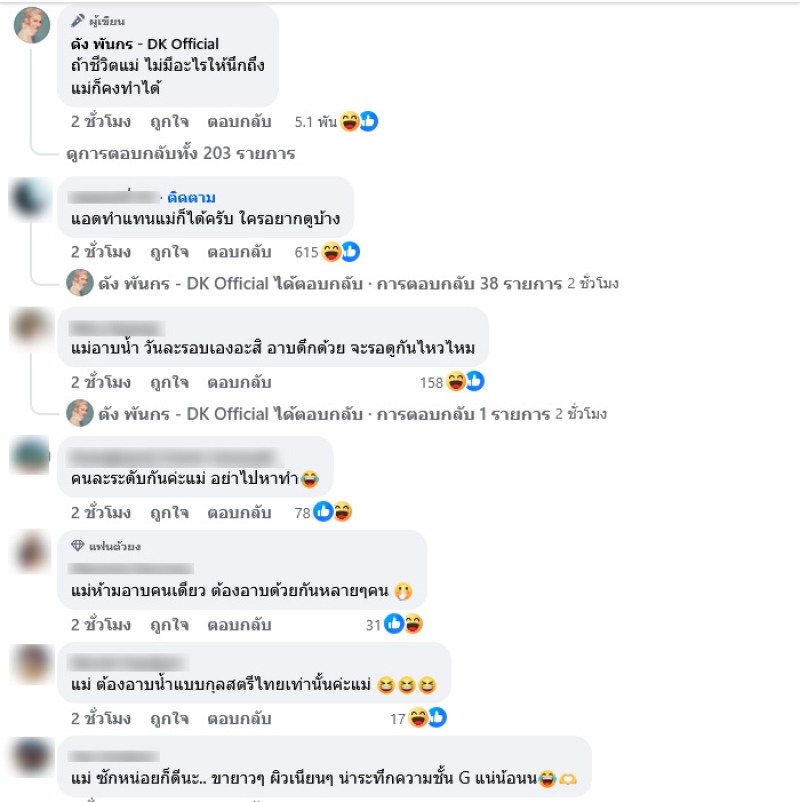Click ติดตาม to follow the commenter

click(191, 197)
